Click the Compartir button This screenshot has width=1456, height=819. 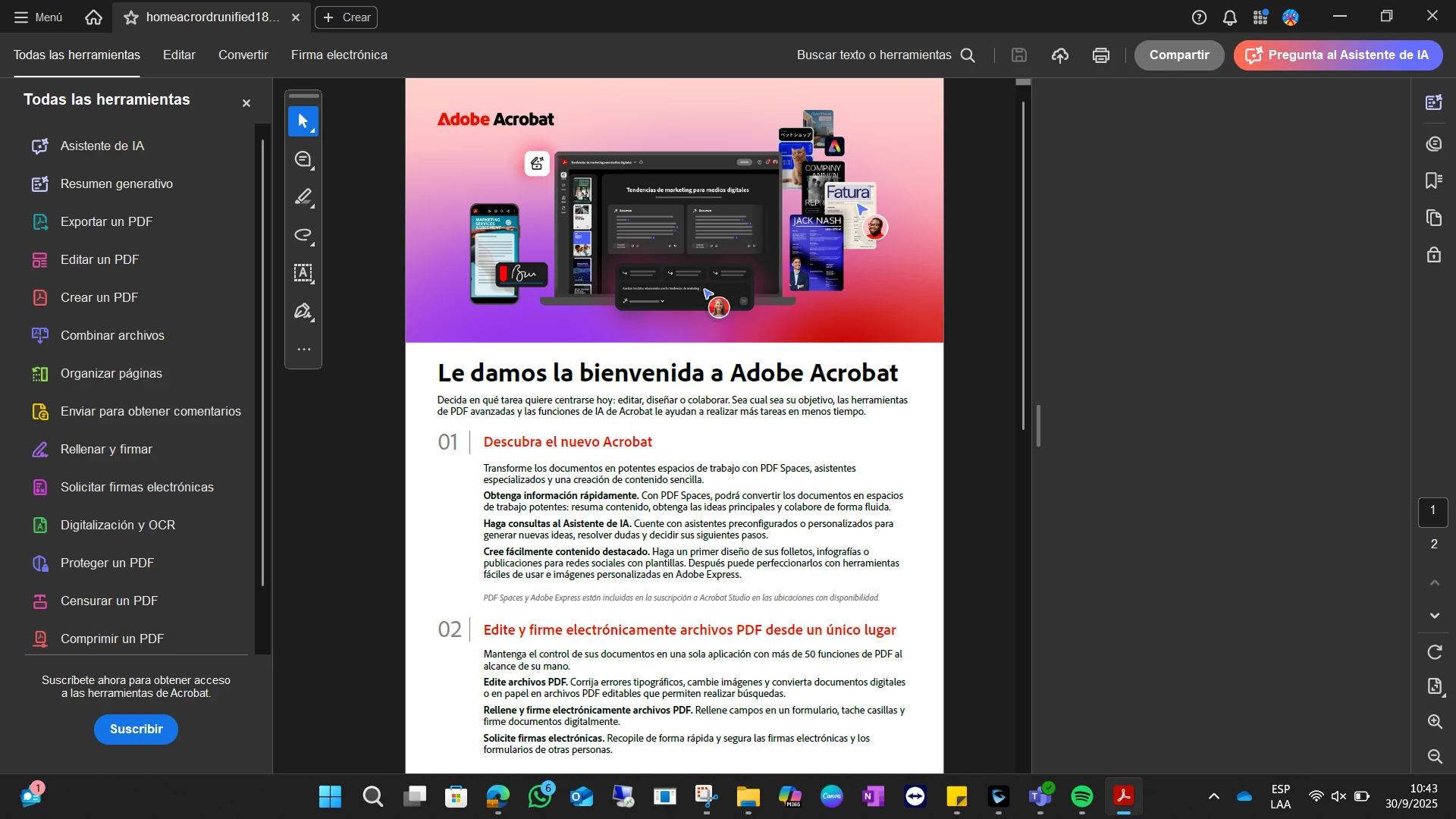[x=1178, y=55]
